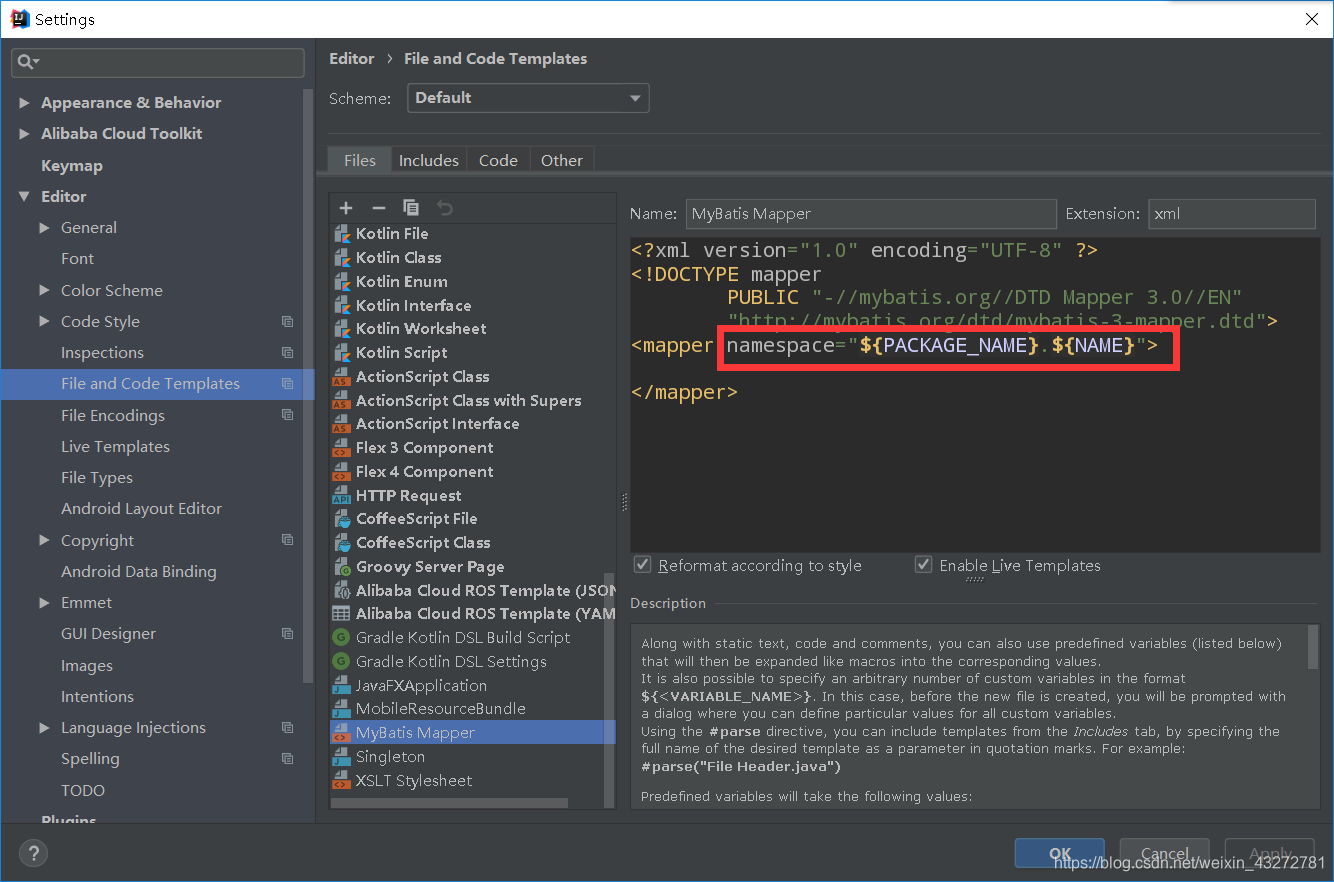Click the MobileResourceBundle template icon
This screenshot has height=882, width=1334.
[341, 709]
